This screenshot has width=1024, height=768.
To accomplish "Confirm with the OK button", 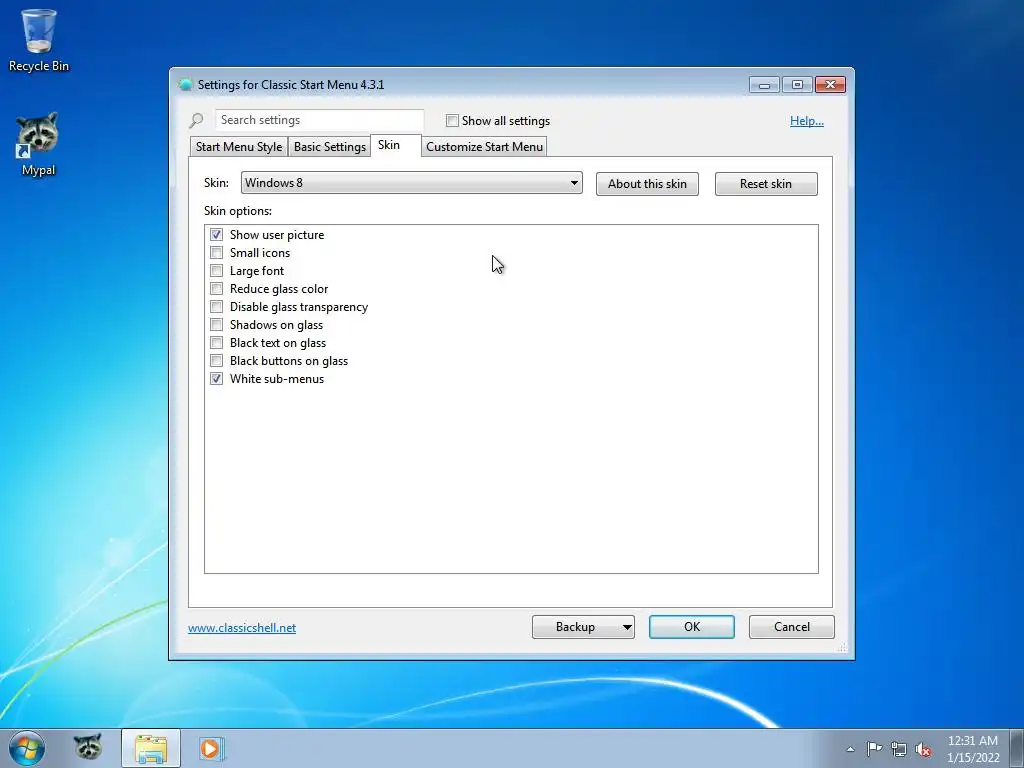I will (x=692, y=627).
